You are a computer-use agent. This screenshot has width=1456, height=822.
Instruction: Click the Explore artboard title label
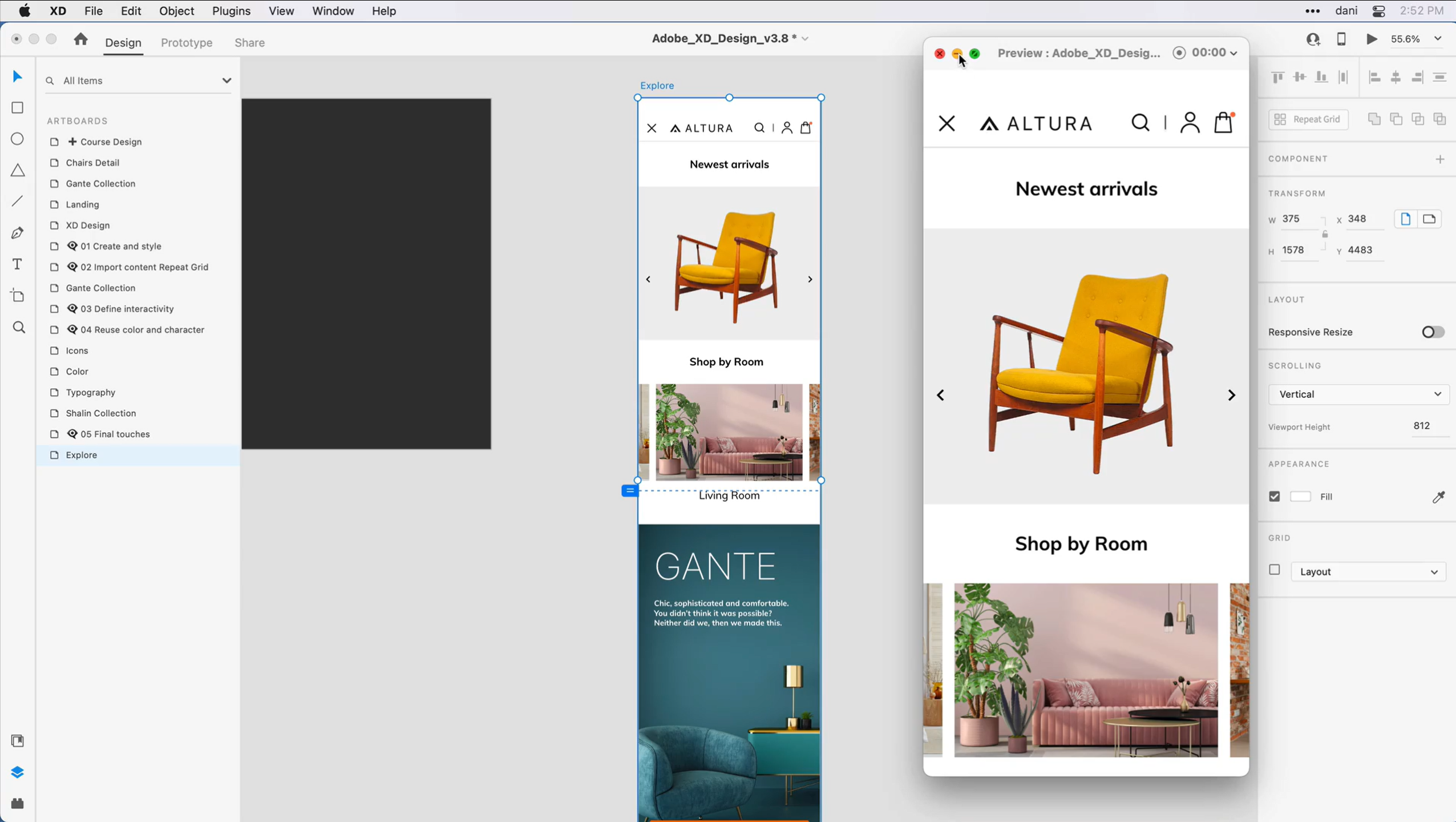657,86
